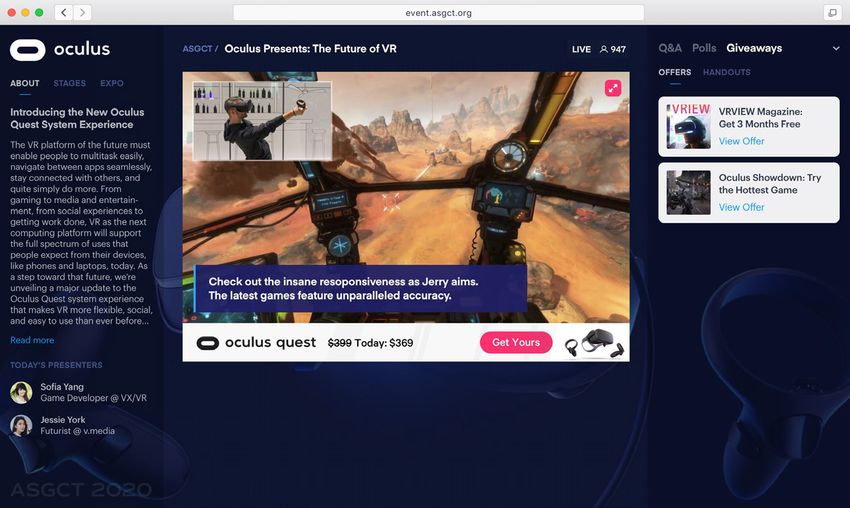This screenshot has height=508, width=850.
Task: Click the picture-in-picture presenter video
Action: pyautogui.click(x=262, y=121)
